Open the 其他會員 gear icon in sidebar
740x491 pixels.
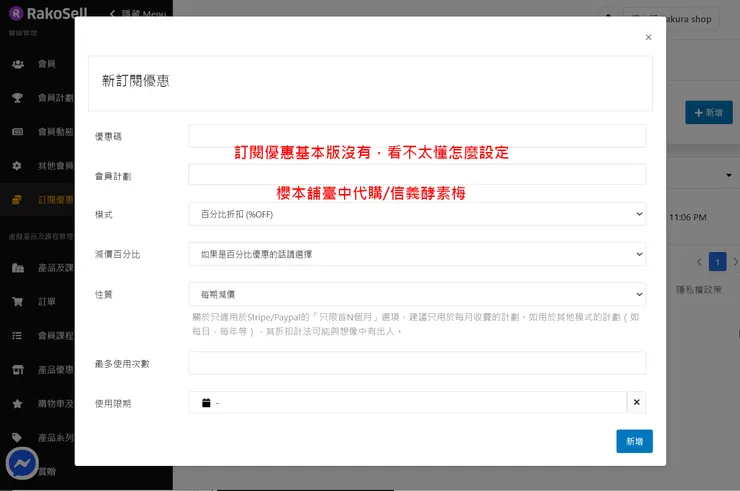(17, 166)
